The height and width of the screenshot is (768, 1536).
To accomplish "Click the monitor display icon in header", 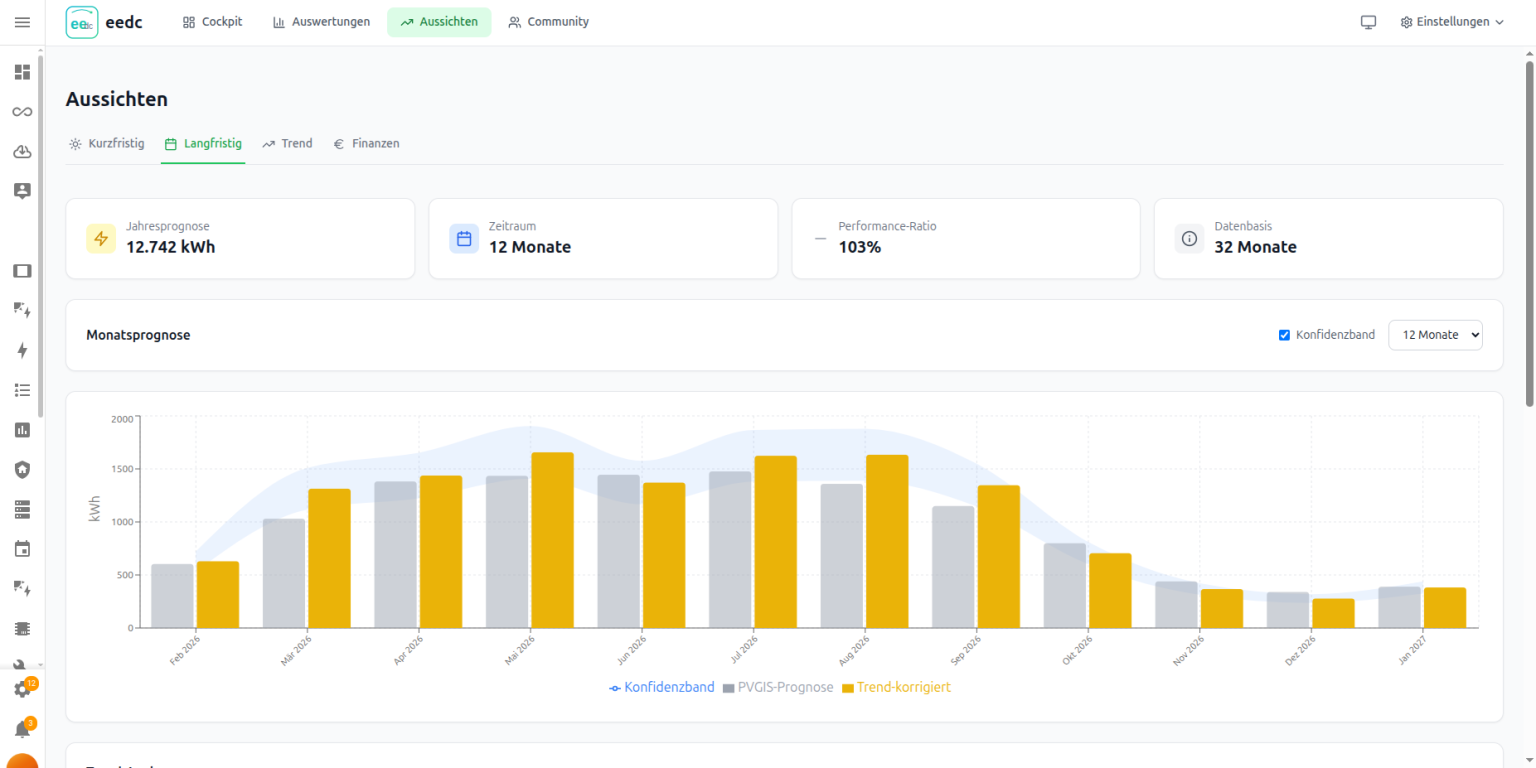I will (1368, 22).
